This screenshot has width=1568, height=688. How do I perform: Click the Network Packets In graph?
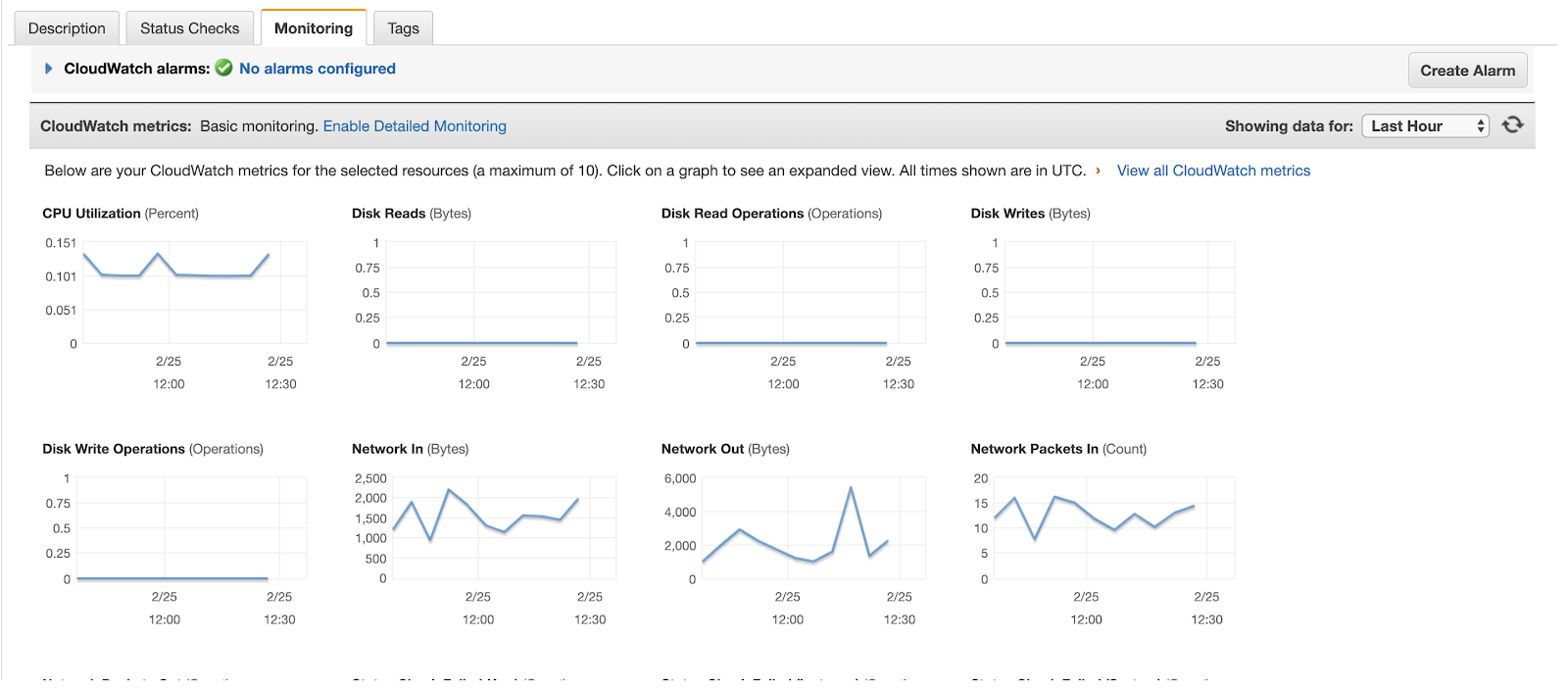pyautogui.click(x=1115, y=529)
